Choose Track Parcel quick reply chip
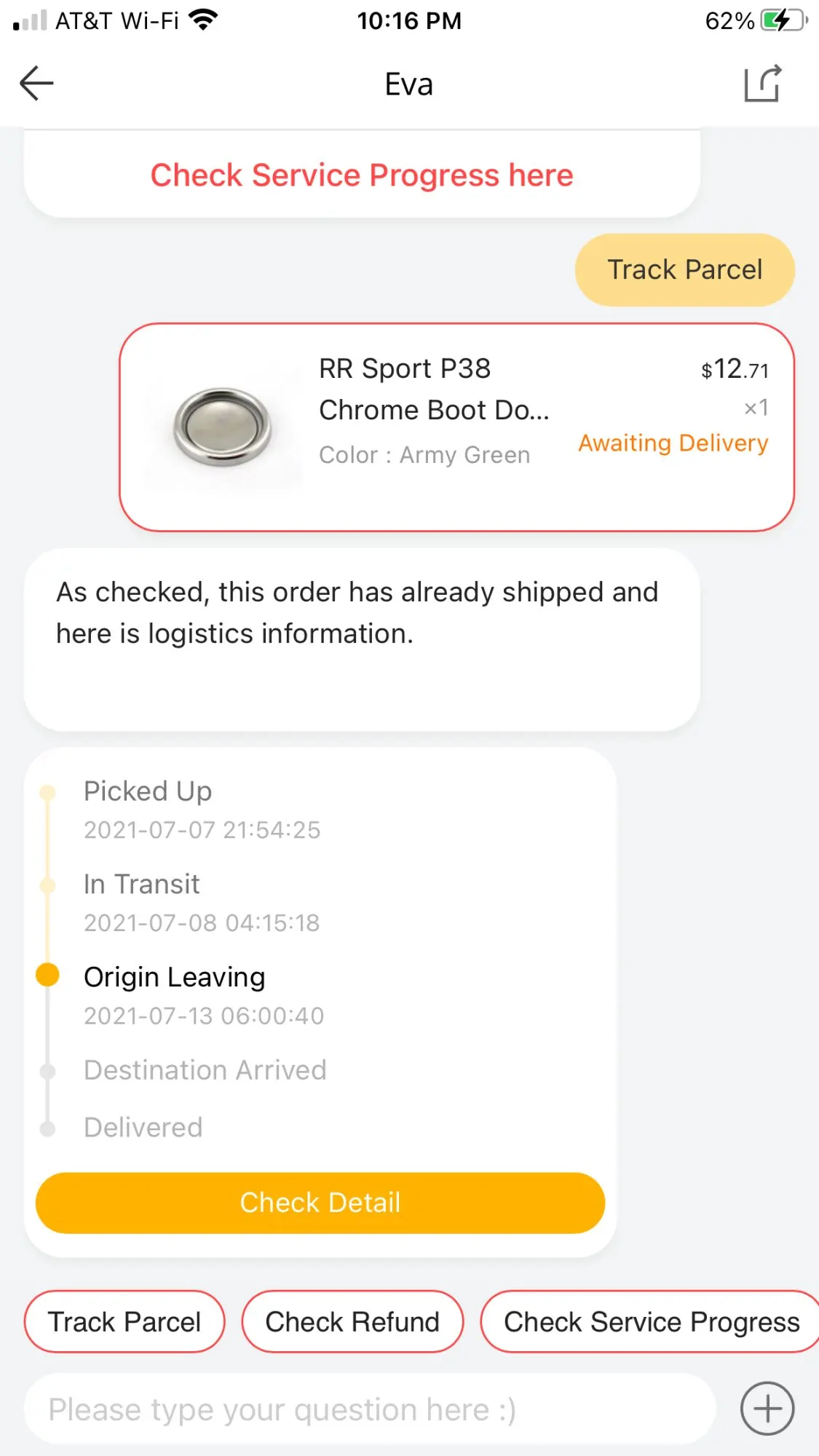The height and width of the screenshot is (1456, 819). point(124,1322)
